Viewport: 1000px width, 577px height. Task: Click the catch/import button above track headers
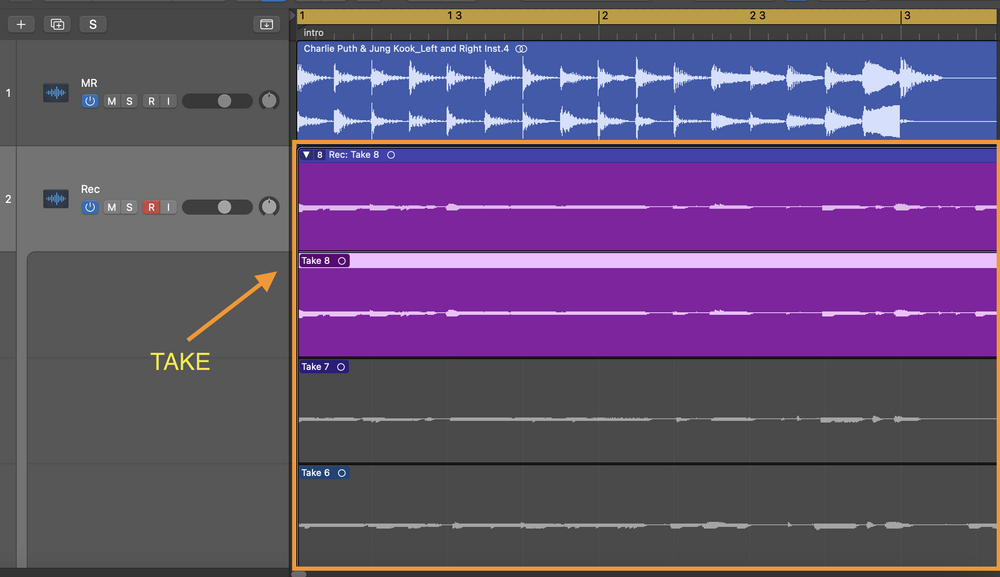tap(266, 24)
